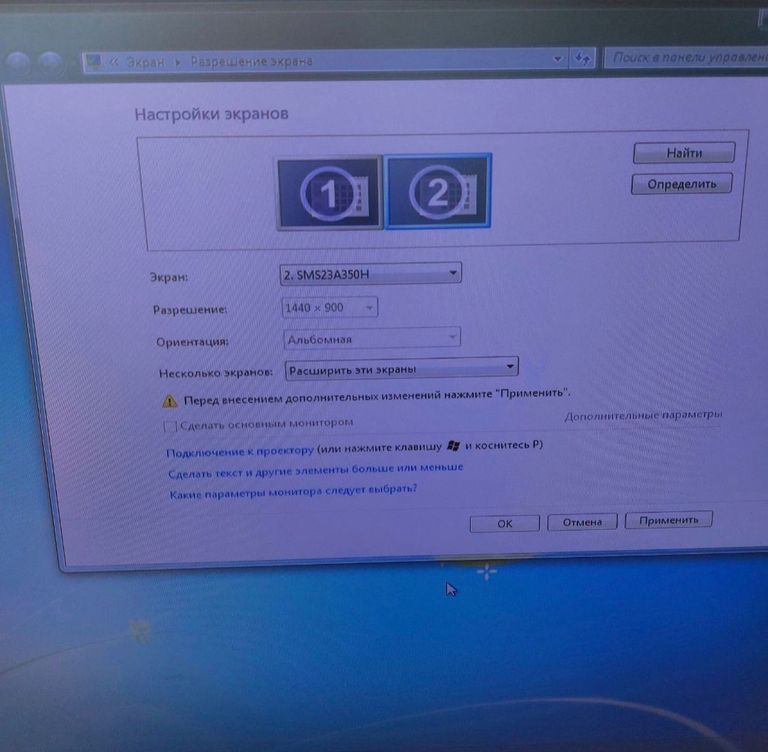Screen dimensions: 768x752
Task: Click the Back navigation arrow
Action: tap(18, 62)
